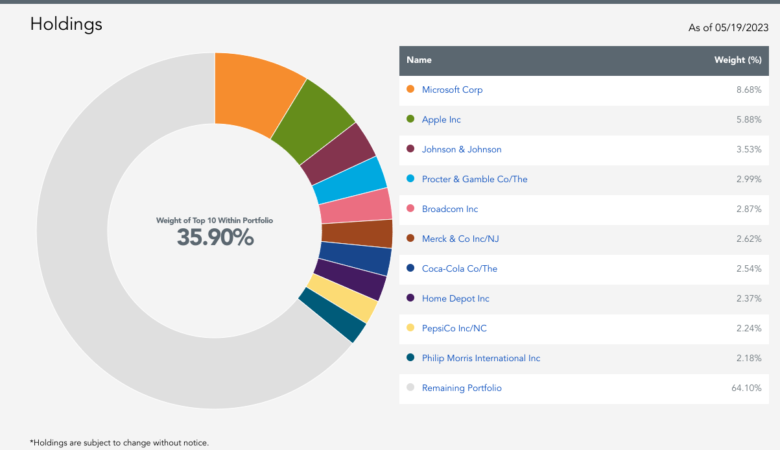The width and height of the screenshot is (780, 450).
Task: Open the Microsoft Corp holding link
Action: pyautogui.click(x=452, y=90)
